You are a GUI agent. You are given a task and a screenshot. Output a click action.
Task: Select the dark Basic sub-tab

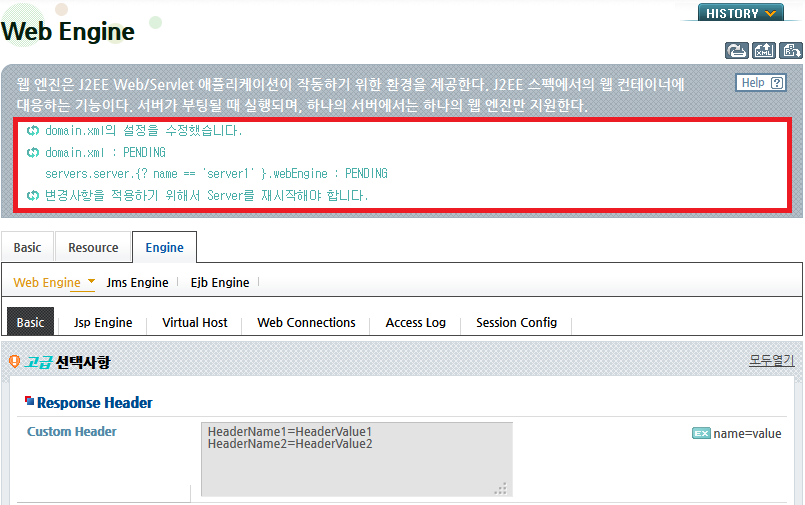[x=30, y=322]
